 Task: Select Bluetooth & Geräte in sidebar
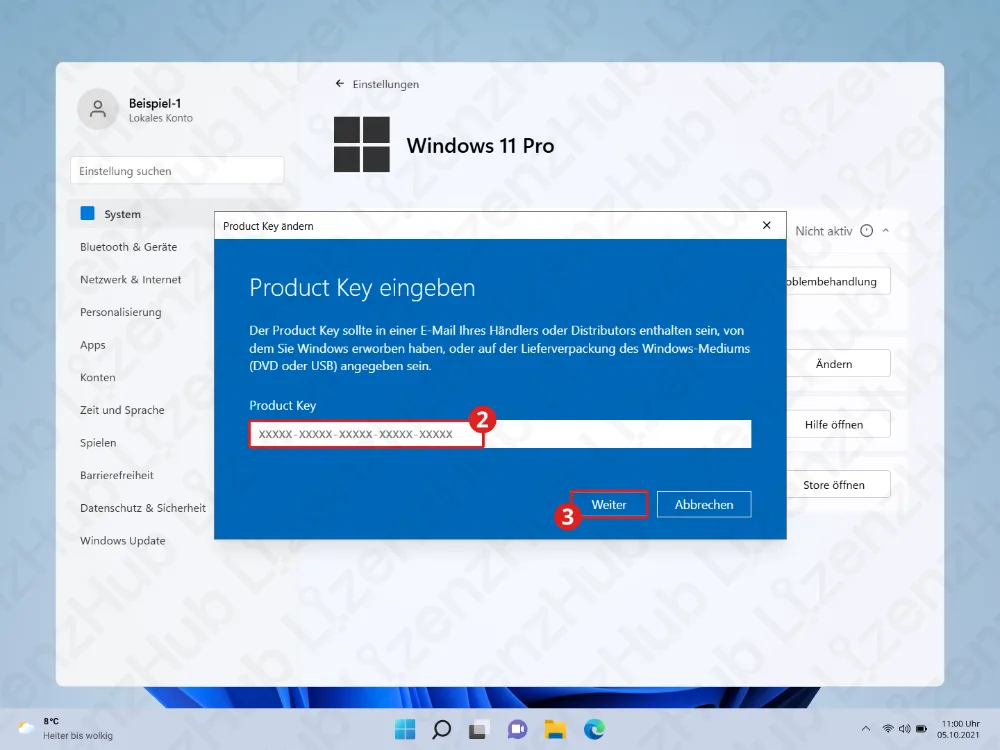[x=128, y=247]
